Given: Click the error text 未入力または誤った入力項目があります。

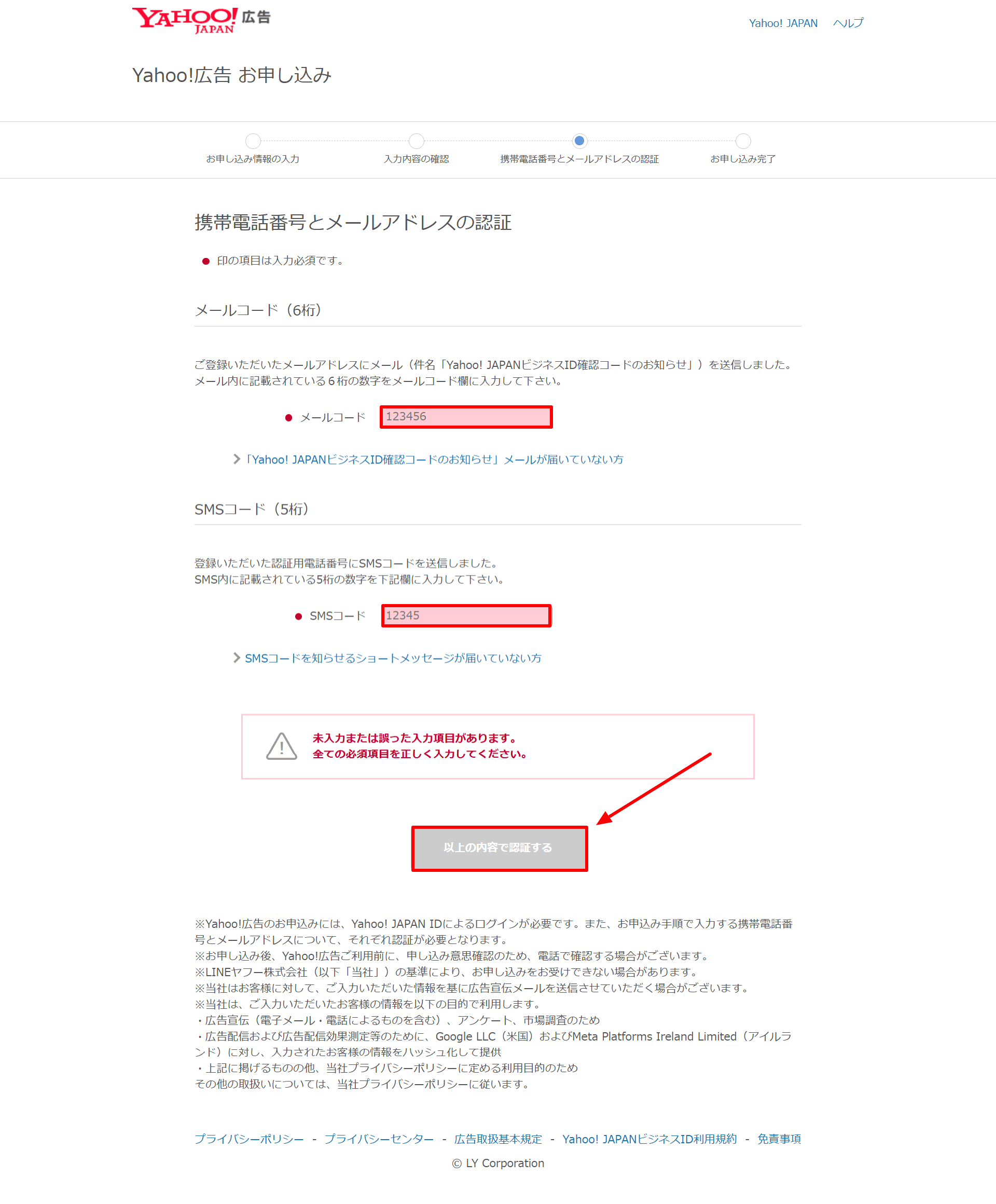Looking at the screenshot, I should pyautogui.click(x=416, y=738).
